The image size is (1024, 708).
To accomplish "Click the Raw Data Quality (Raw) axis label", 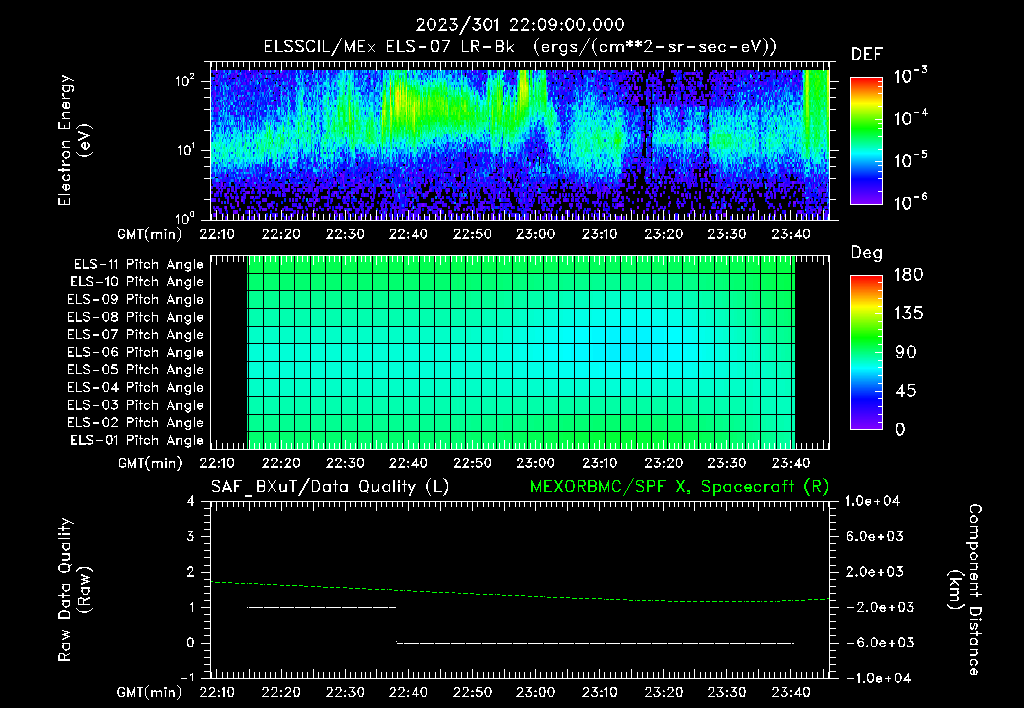I will click(74, 590).
